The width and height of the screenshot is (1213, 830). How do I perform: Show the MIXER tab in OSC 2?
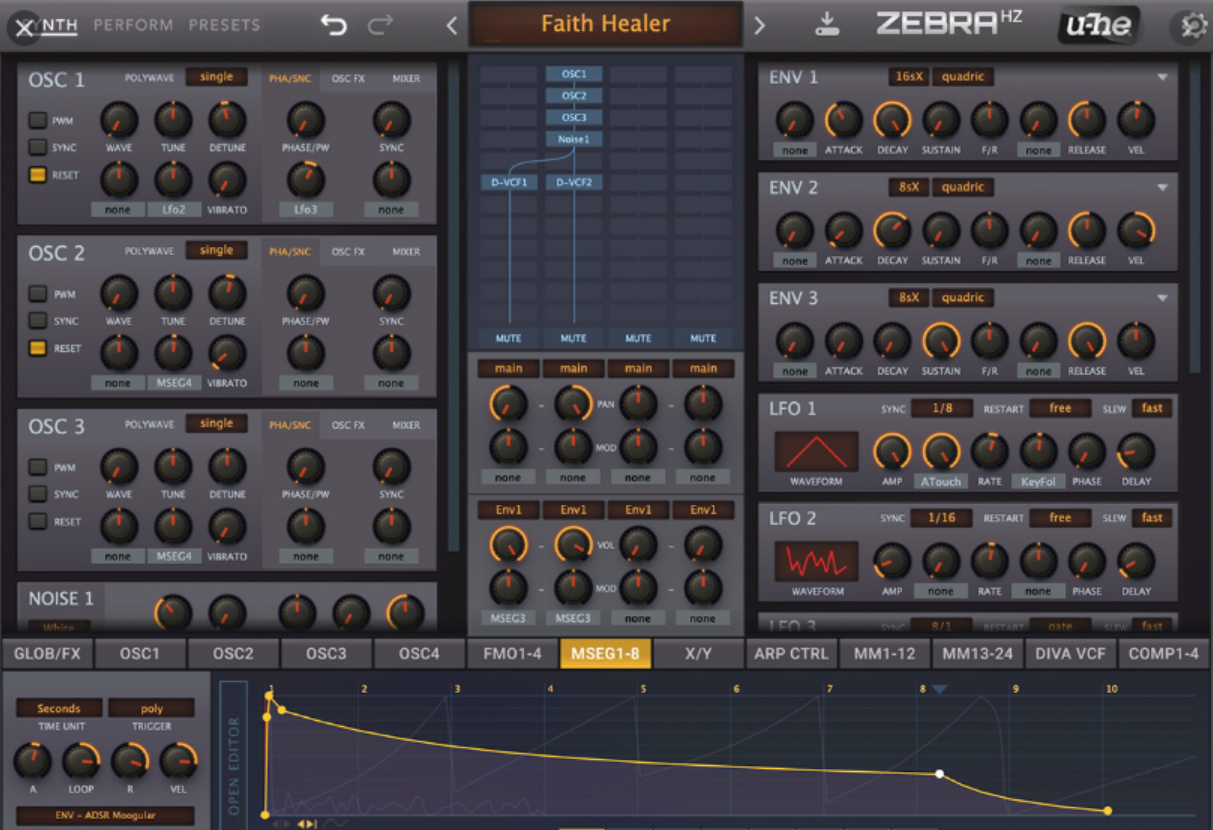click(406, 252)
